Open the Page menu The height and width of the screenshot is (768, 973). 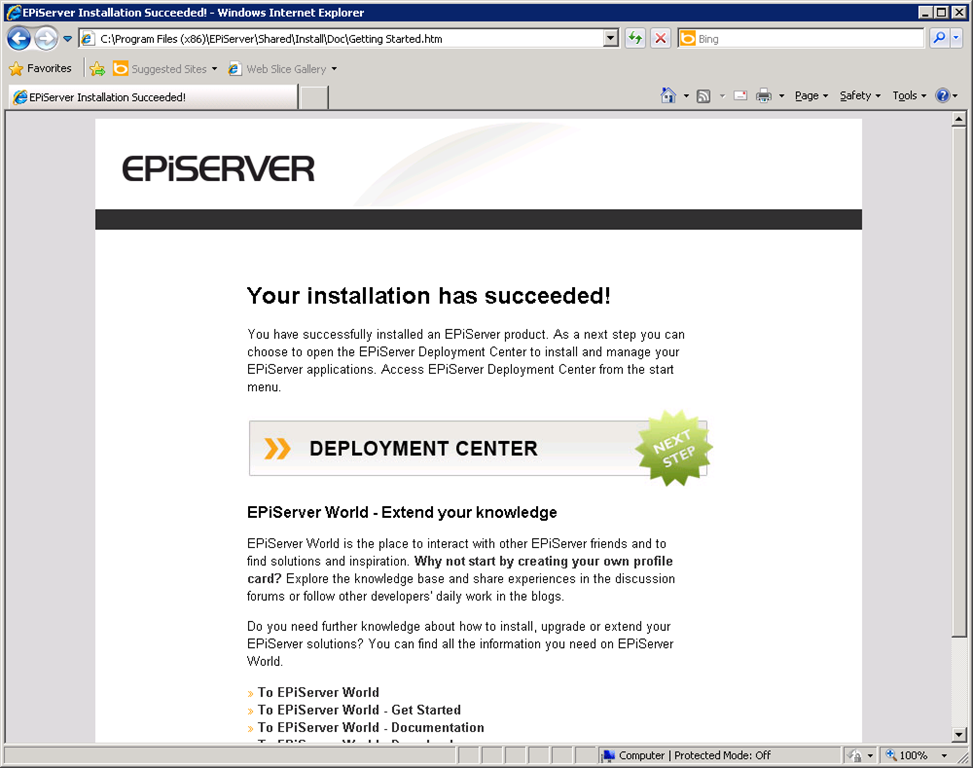812,96
